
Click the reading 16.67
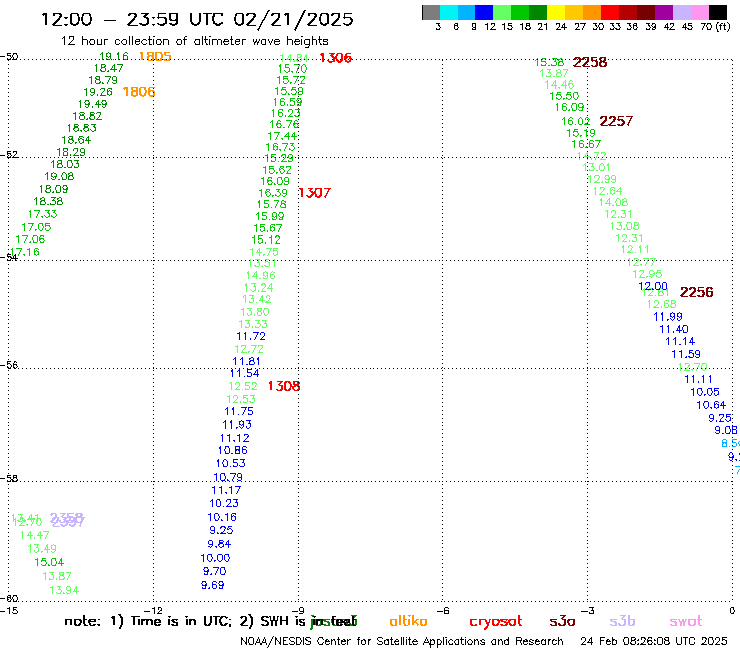click(586, 144)
